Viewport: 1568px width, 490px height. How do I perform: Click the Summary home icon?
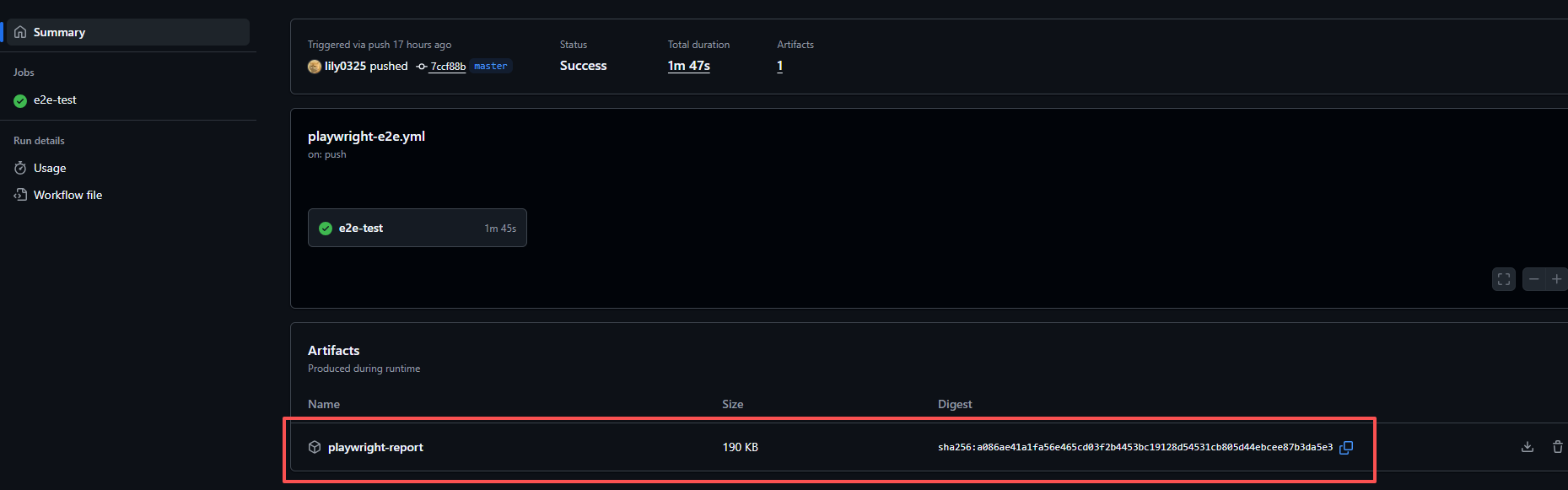20,32
